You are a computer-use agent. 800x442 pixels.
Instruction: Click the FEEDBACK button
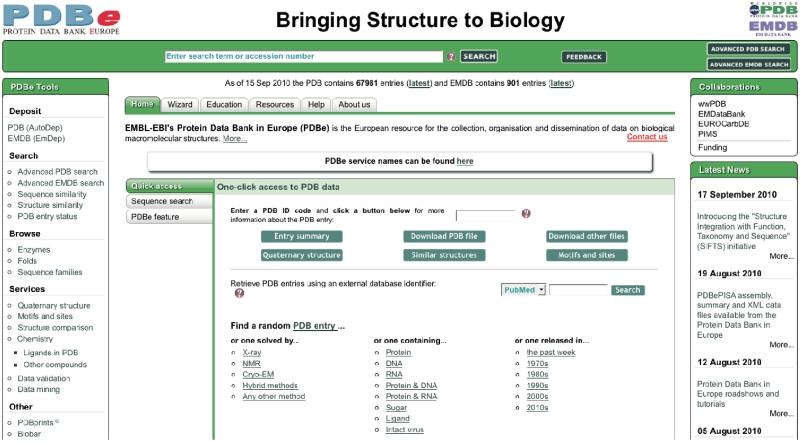tap(584, 57)
